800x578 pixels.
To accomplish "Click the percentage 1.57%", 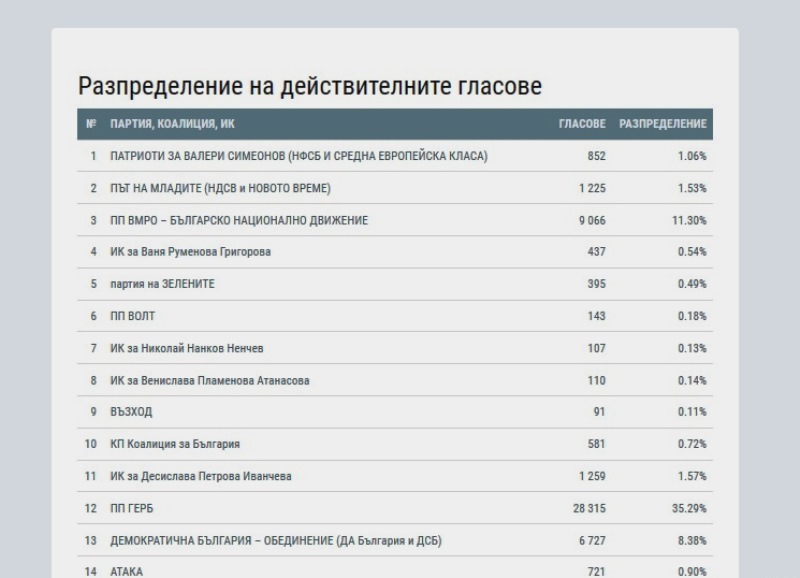I will click(692, 476).
